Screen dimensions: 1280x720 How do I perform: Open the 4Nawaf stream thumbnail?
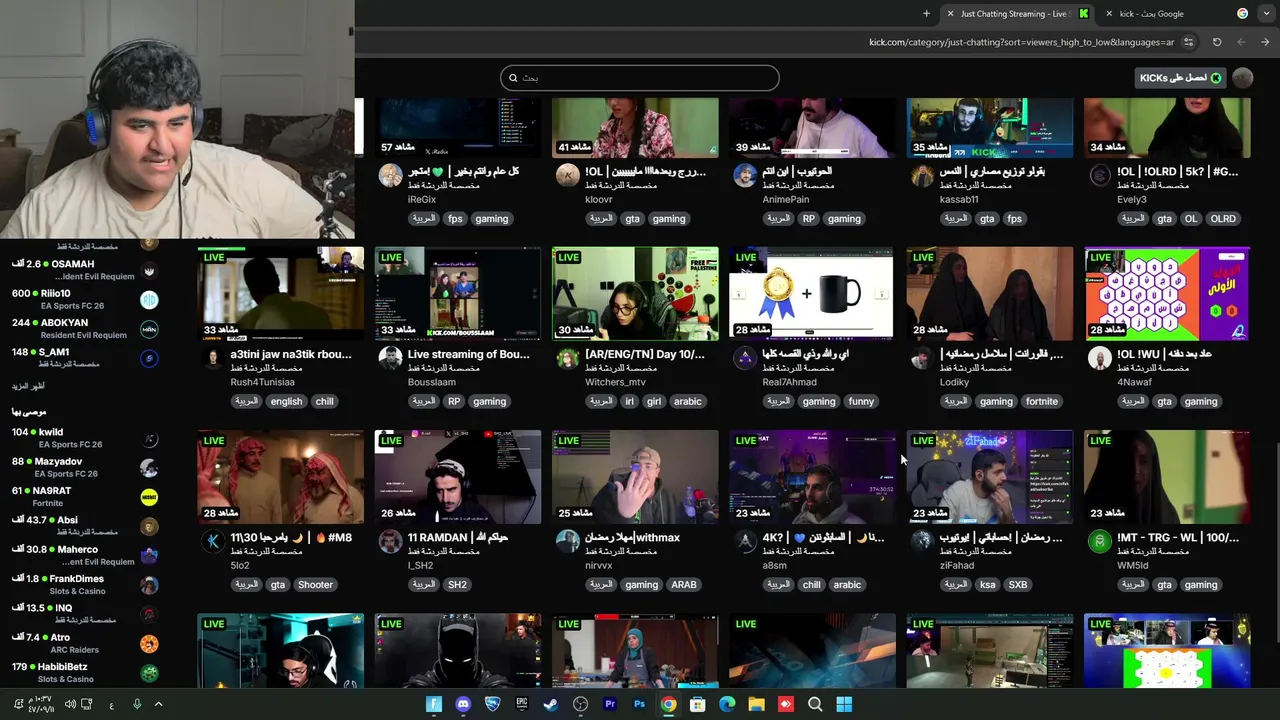pyautogui.click(x=1167, y=293)
